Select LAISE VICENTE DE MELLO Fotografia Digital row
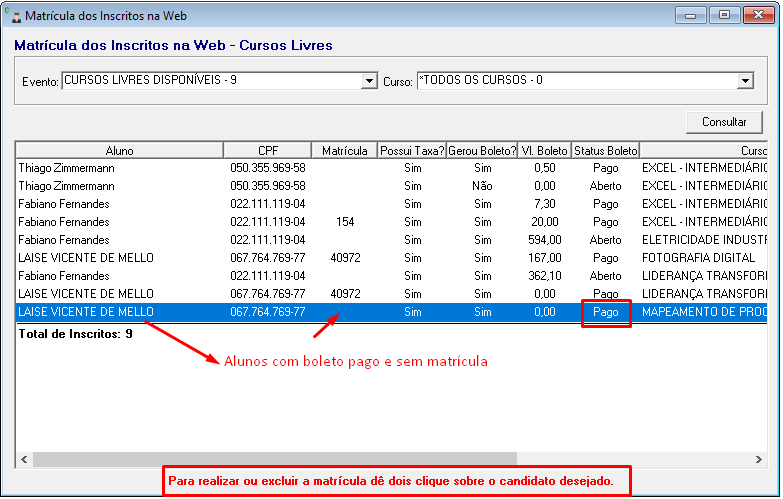The image size is (783, 499). pyautogui.click(x=392, y=258)
